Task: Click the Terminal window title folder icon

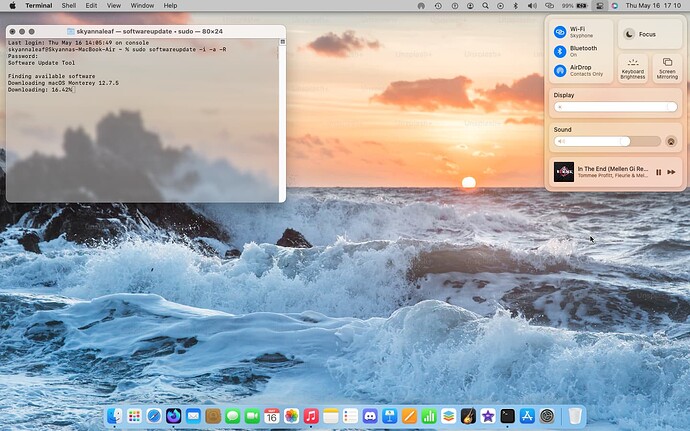Action: click(x=70, y=31)
